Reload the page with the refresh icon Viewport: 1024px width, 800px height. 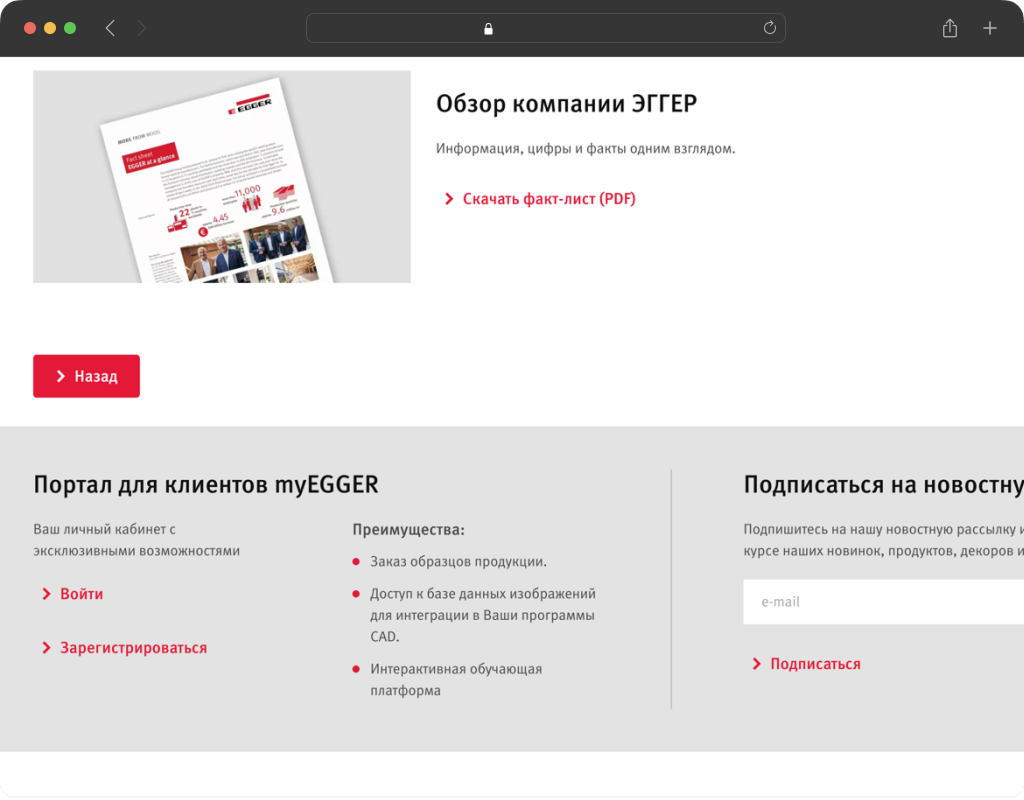click(769, 28)
